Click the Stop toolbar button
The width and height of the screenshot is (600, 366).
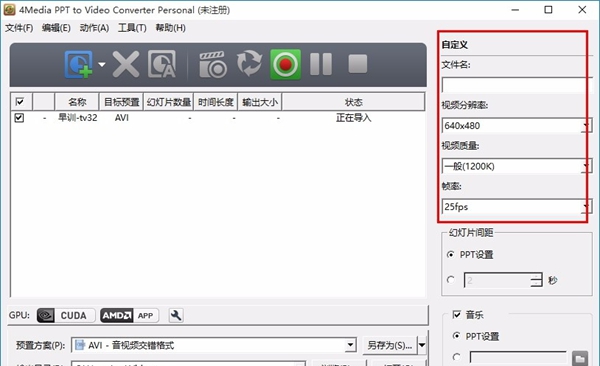point(358,64)
